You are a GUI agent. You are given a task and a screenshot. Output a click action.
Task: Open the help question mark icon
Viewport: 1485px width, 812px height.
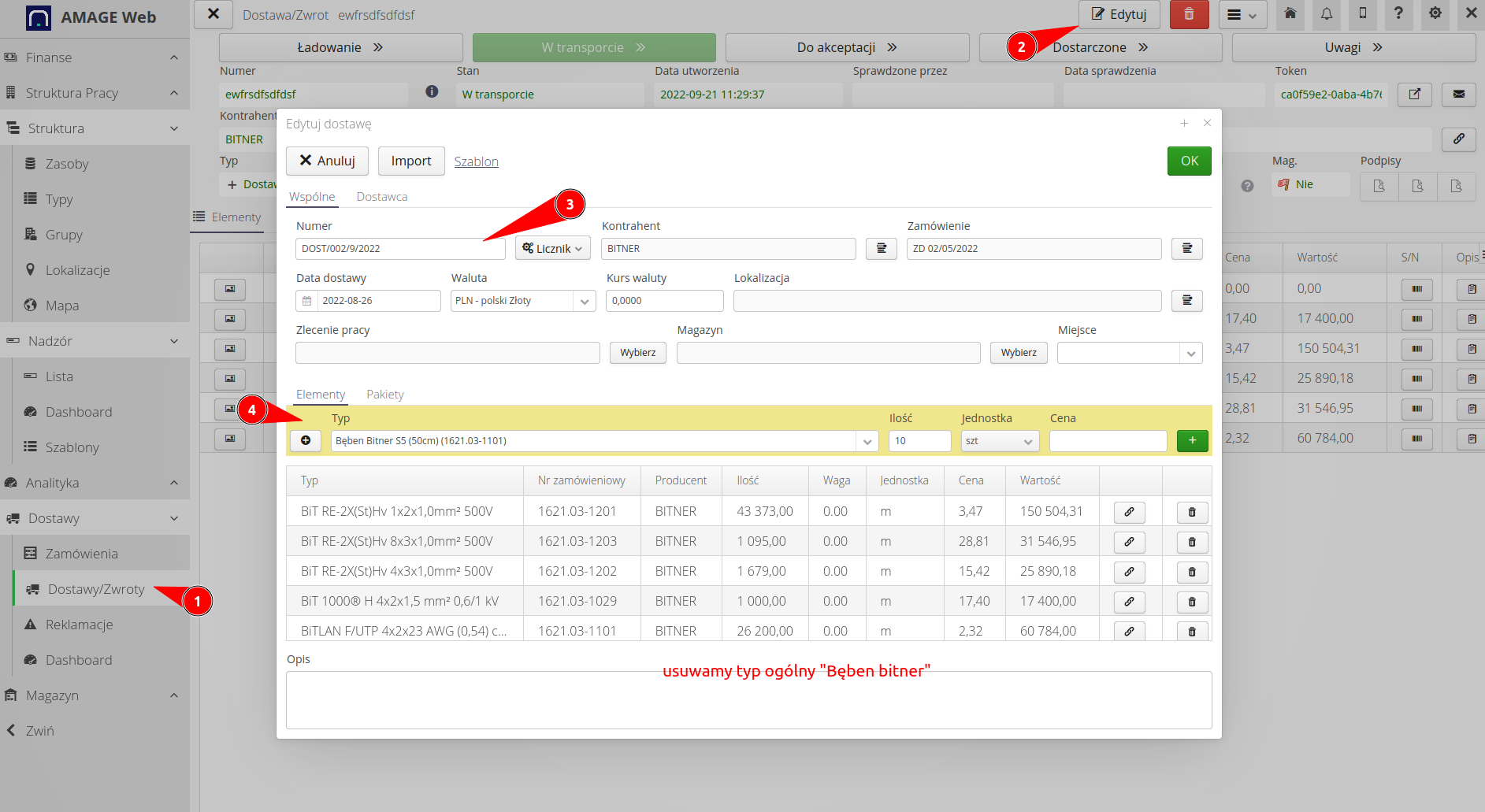(1398, 14)
